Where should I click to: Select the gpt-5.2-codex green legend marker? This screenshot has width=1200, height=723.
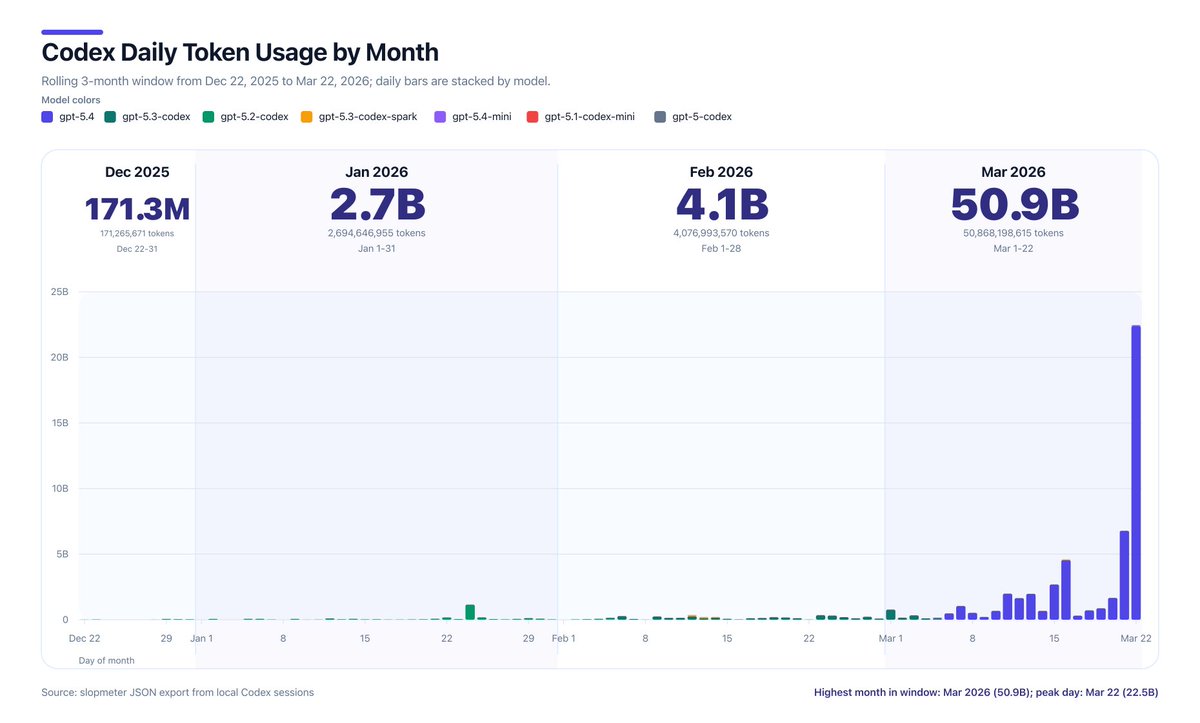[x=207, y=116]
